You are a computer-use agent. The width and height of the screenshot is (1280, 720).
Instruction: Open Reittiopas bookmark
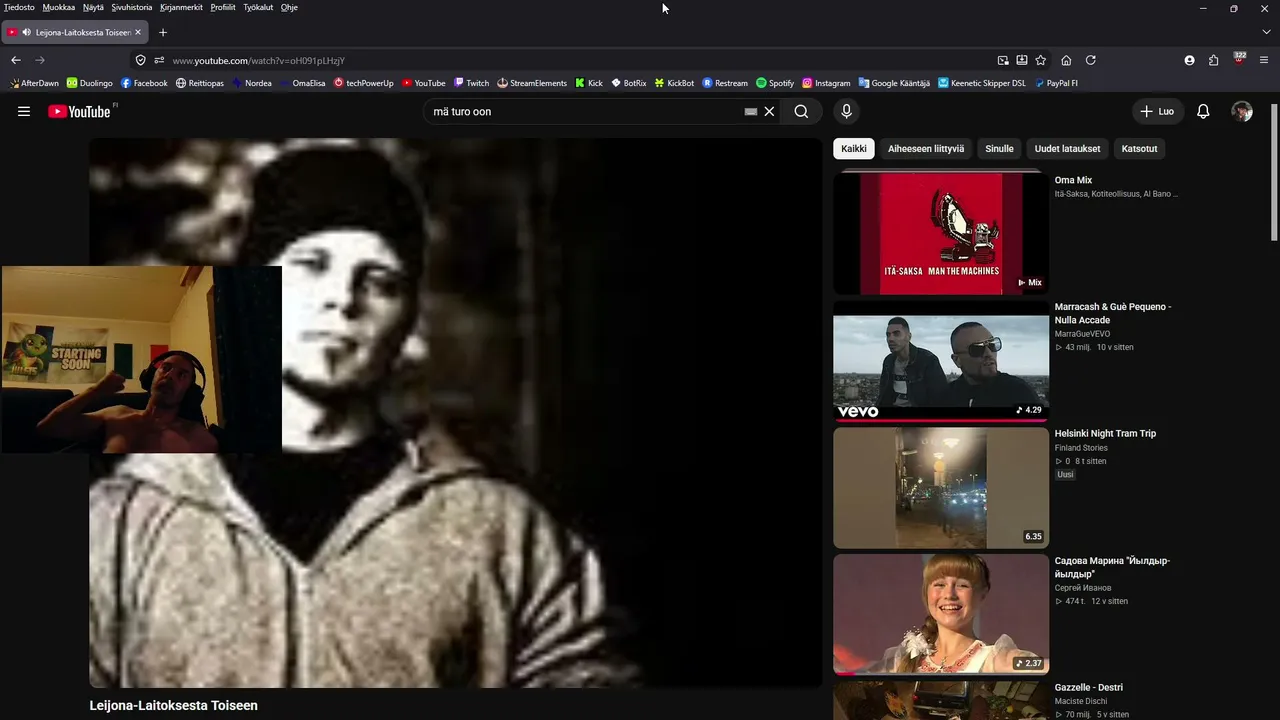pos(200,83)
